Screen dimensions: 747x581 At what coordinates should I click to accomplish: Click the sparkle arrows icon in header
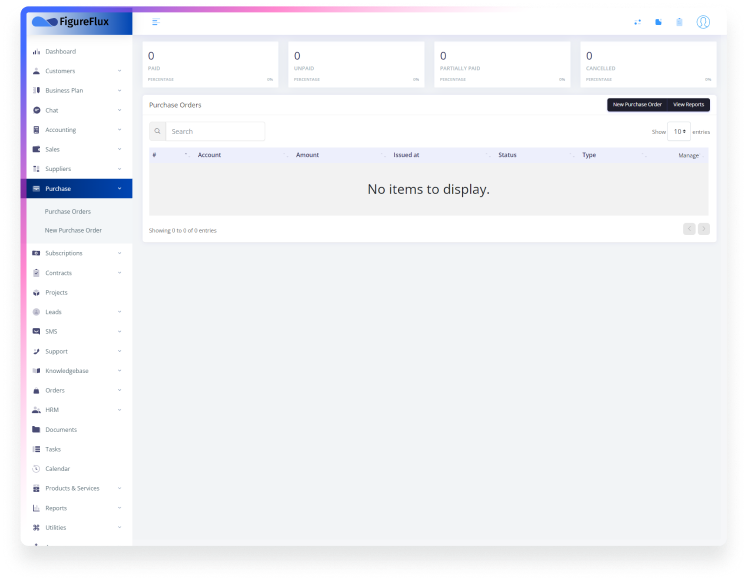point(637,22)
